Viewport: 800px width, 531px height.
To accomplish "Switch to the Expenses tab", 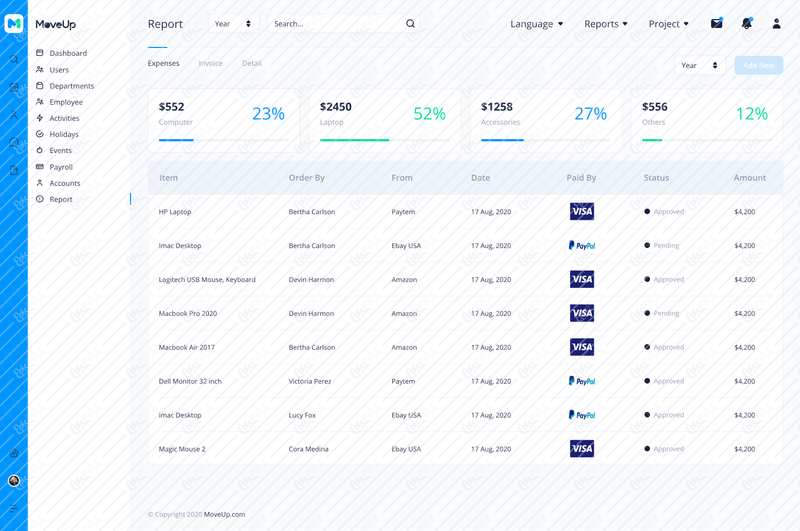I will click(x=163, y=63).
